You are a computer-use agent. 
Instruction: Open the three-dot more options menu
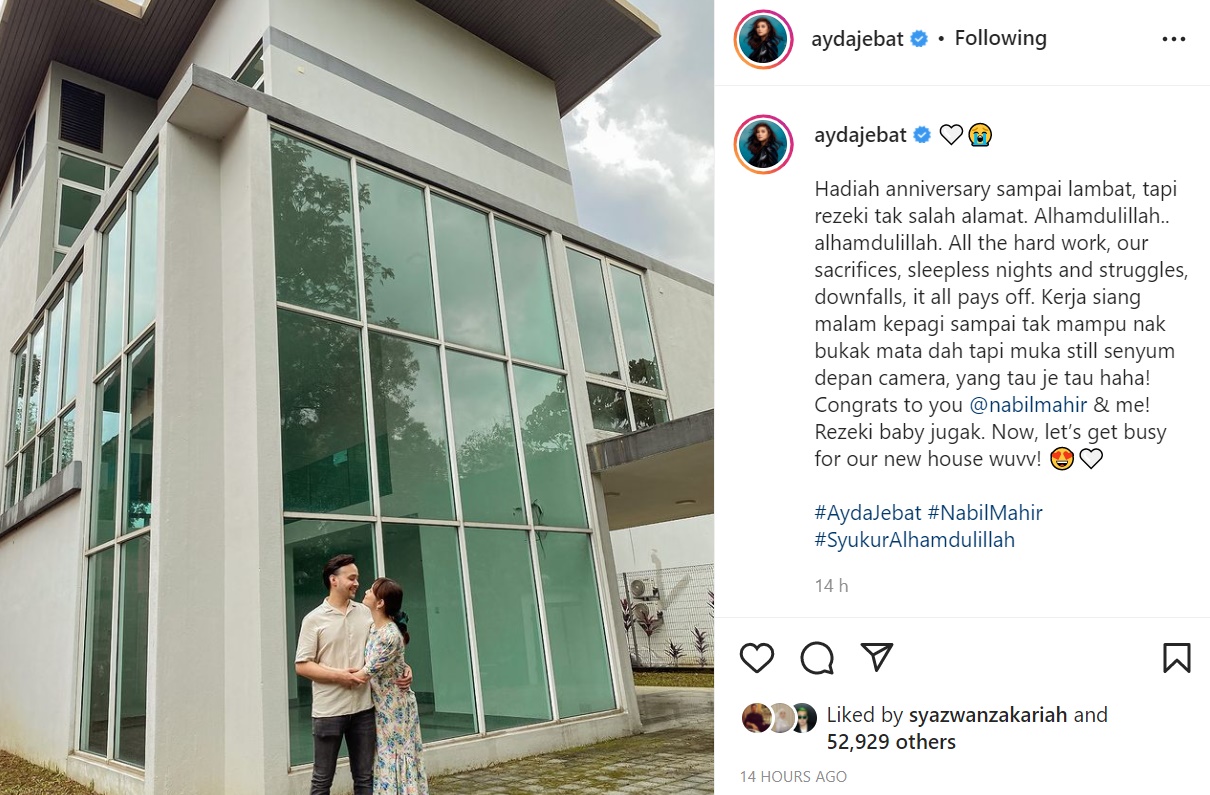(1174, 40)
